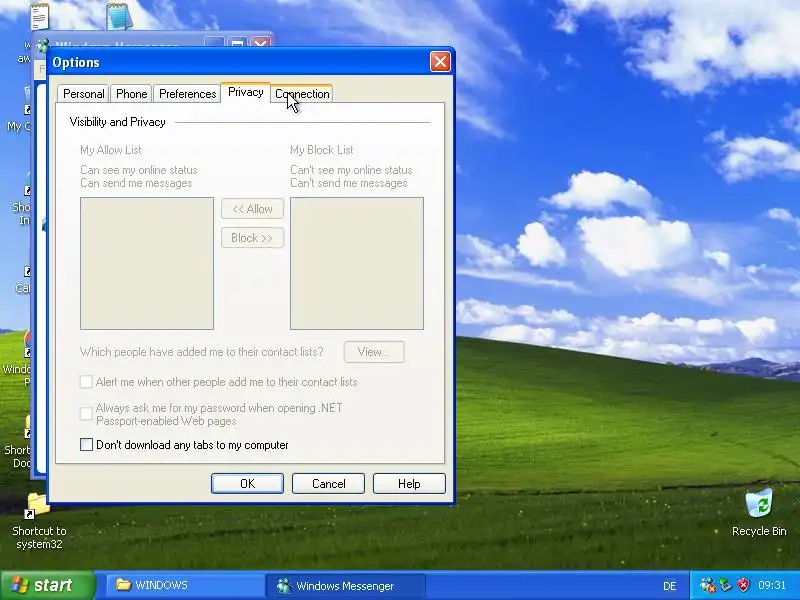Click the View... button for contact lists
Screen dimensions: 800x600
pyautogui.click(x=374, y=352)
